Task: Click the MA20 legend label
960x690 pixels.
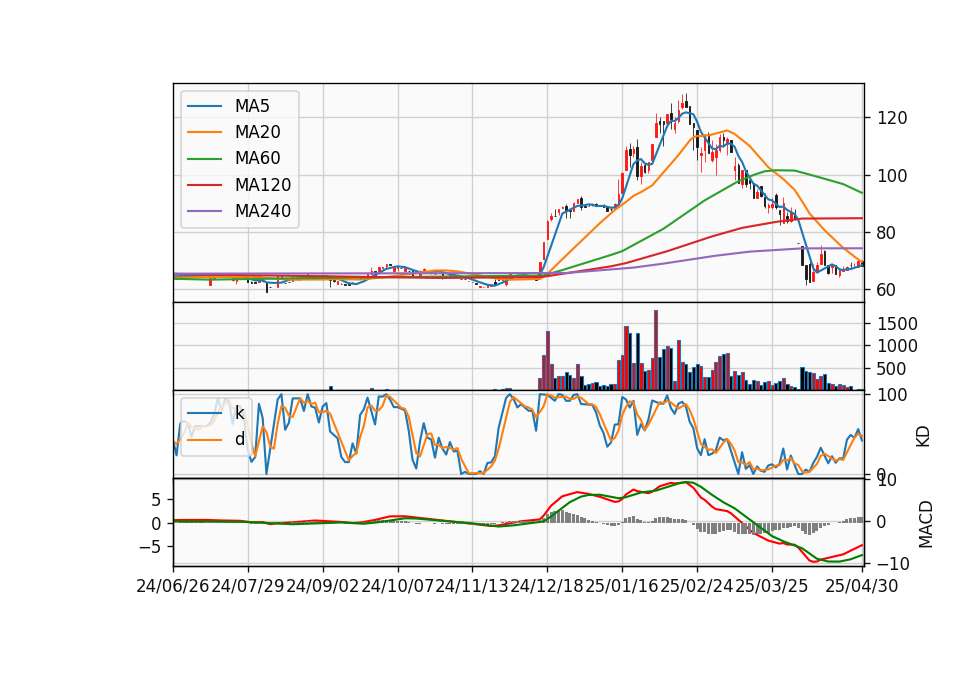Action: 257,132
